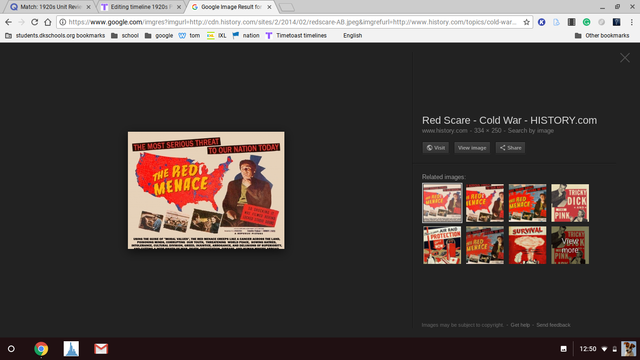Open the nation bookmark
The height and width of the screenshot is (360, 640).
[246, 36]
